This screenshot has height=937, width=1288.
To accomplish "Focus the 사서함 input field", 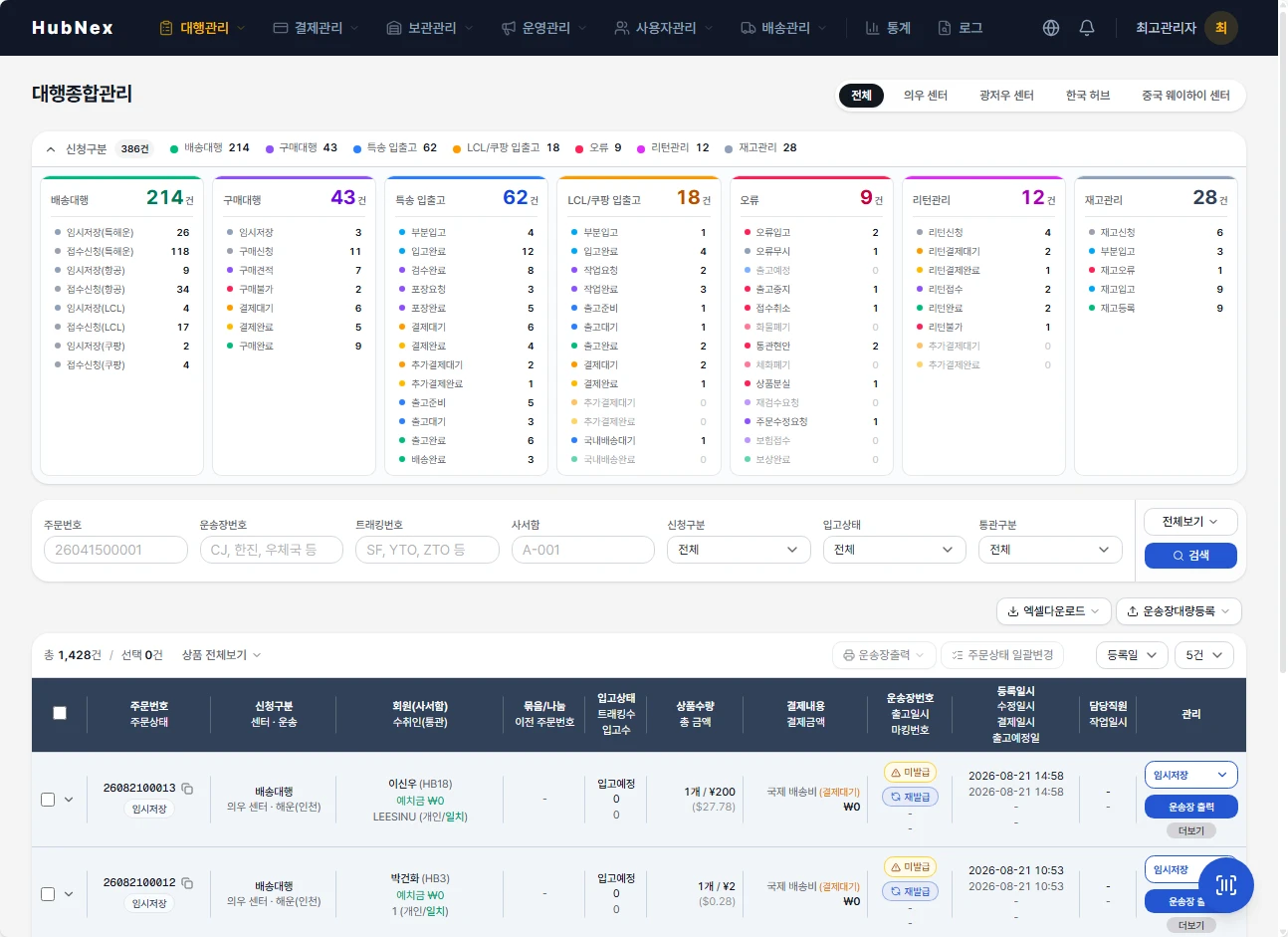I will (582, 550).
